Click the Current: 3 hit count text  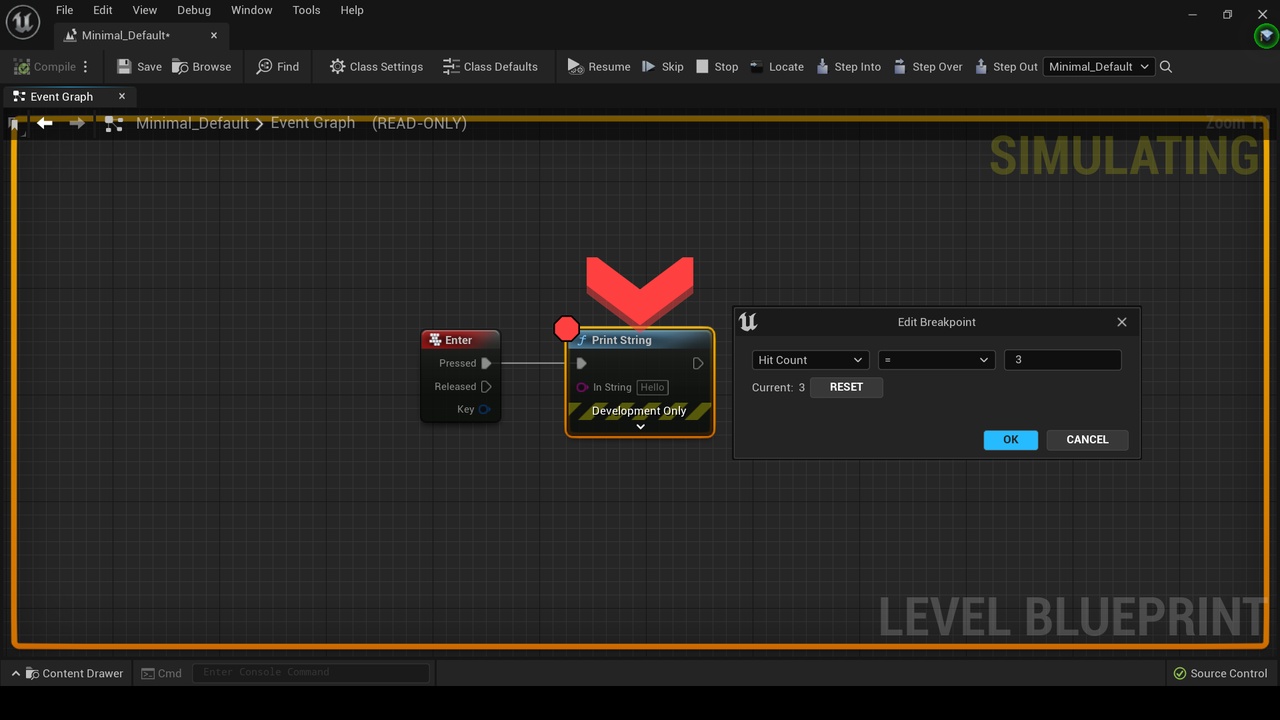click(778, 387)
